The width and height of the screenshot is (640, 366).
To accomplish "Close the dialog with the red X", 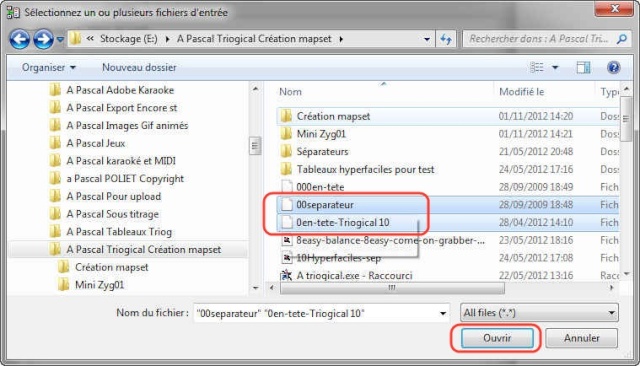I will (615, 9).
